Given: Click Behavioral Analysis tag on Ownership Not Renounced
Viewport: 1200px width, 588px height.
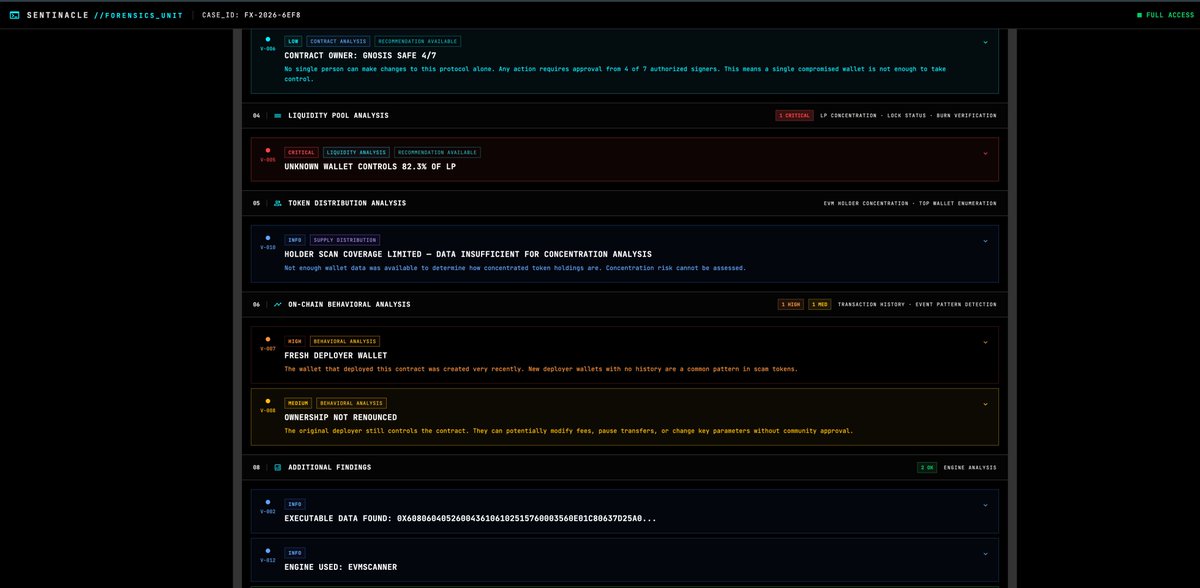Looking at the screenshot, I should pos(351,403).
